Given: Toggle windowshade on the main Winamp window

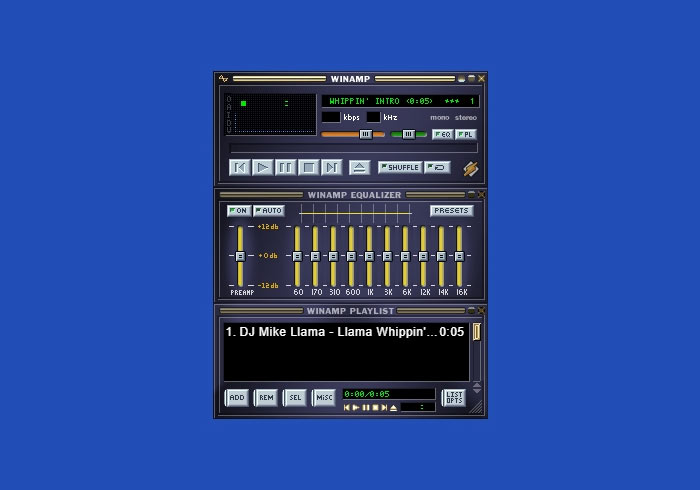Looking at the screenshot, I should [471, 79].
